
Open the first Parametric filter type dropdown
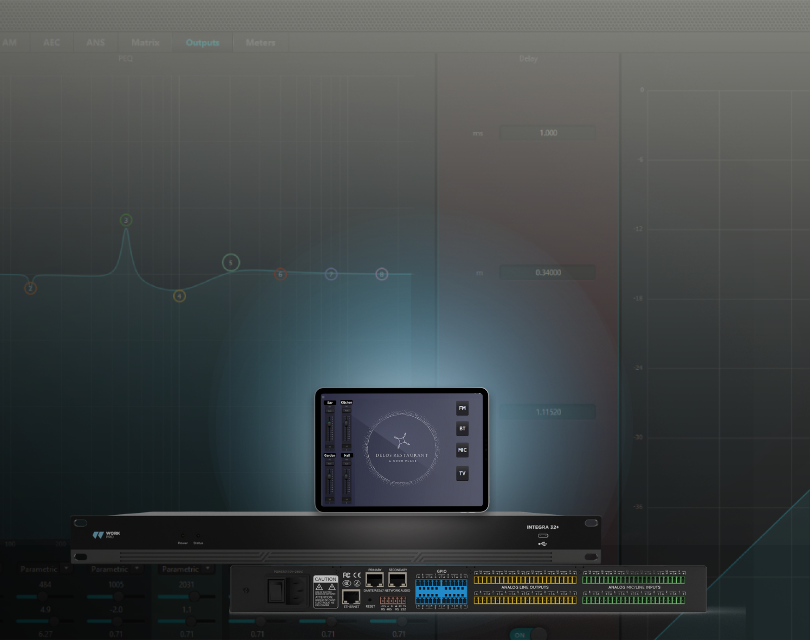tap(45, 569)
